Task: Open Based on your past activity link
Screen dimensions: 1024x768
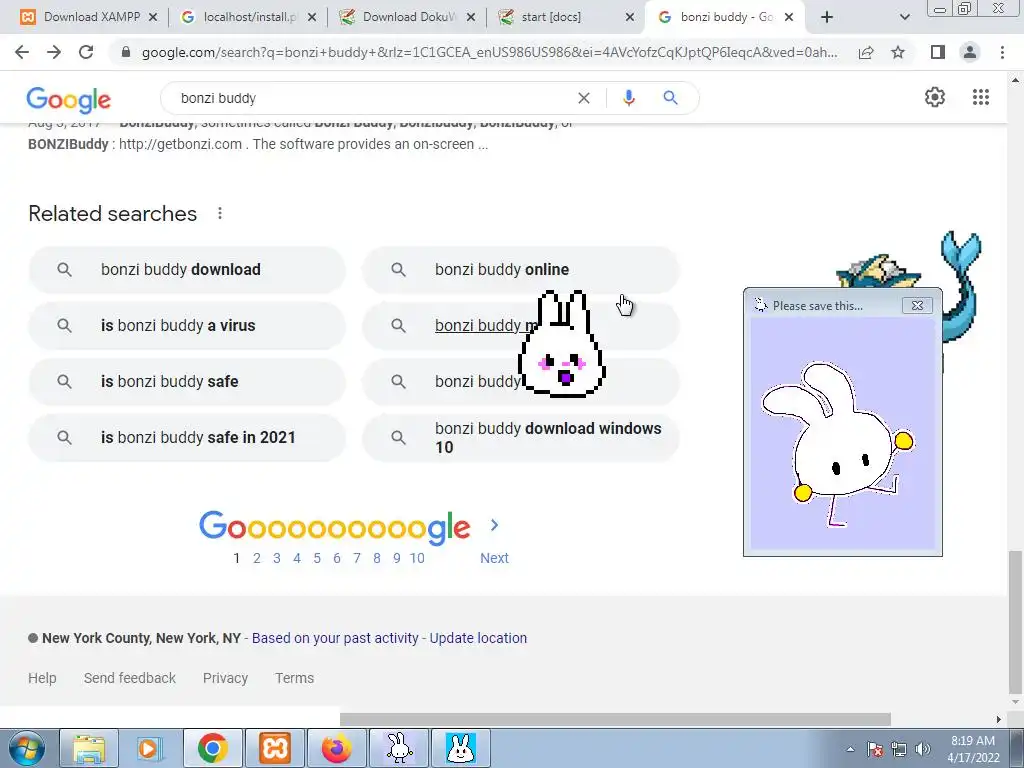Action: point(335,638)
